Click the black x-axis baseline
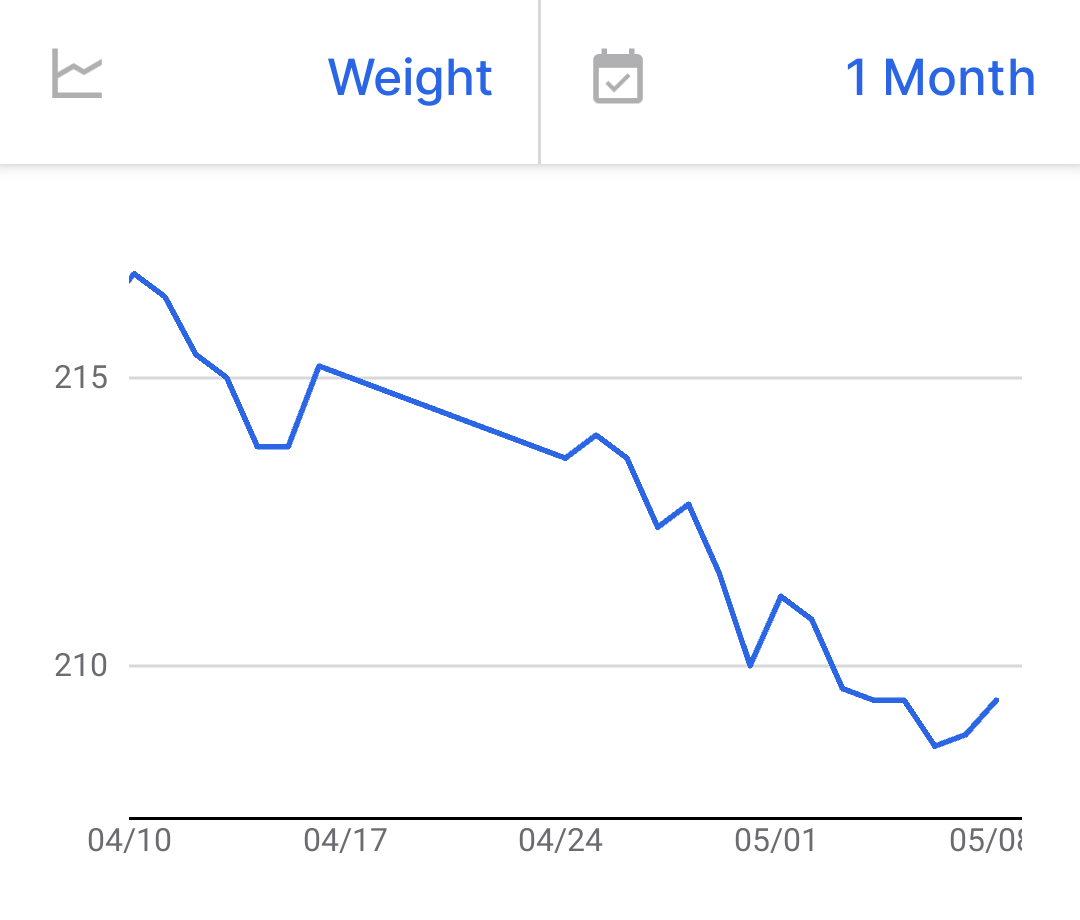The width and height of the screenshot is (1080, 920). [x=576, y=818]
